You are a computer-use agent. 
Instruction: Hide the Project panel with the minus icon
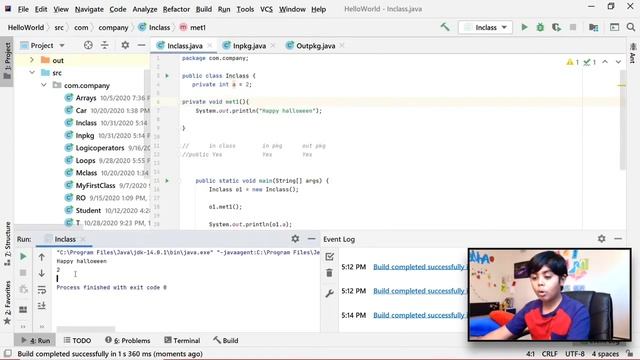pos(141,45)
